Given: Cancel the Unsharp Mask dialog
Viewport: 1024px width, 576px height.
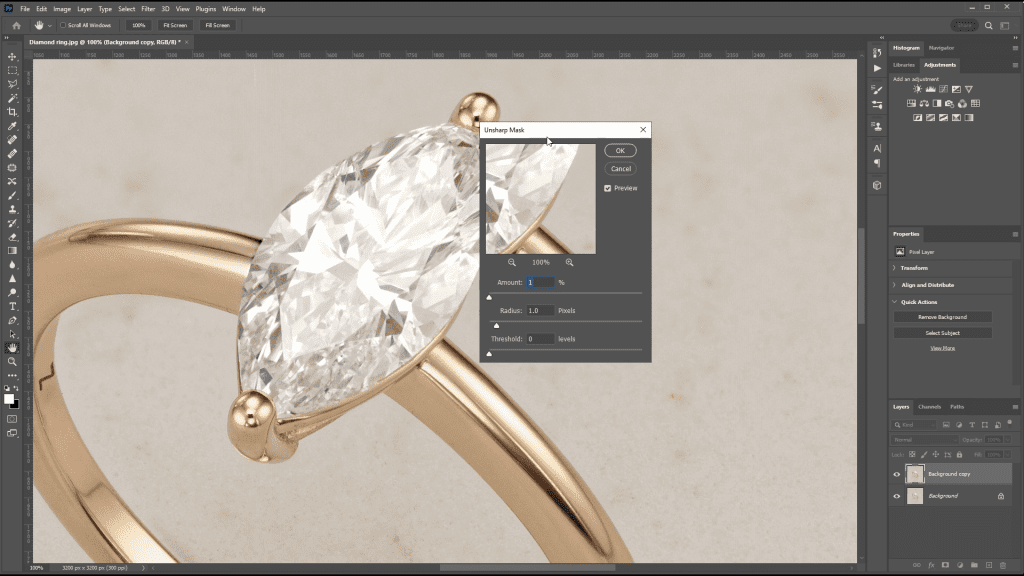Looking at the screenshot, I should coord(620,168).
